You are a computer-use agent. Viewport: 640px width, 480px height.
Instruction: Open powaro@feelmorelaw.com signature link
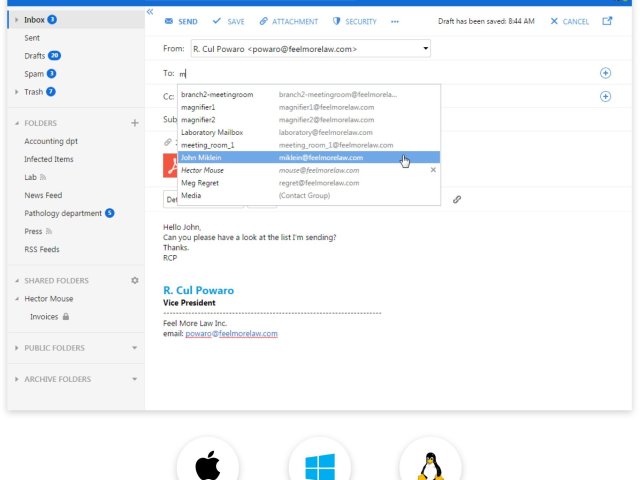[x=231, y=333]
